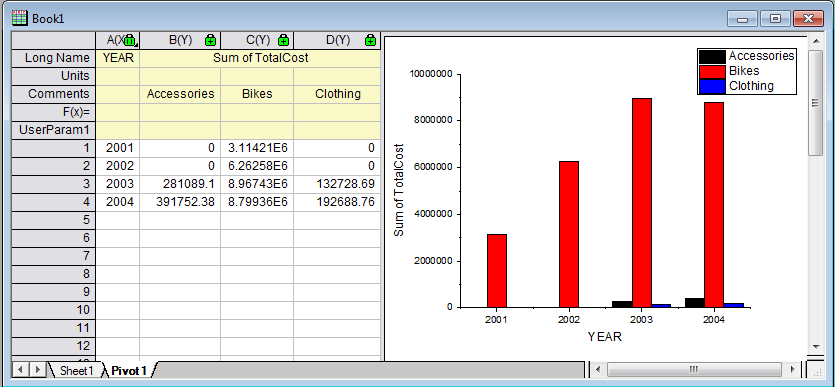Select row header 4
This screenshot has height=387, width=835.
tap(54, 202)
